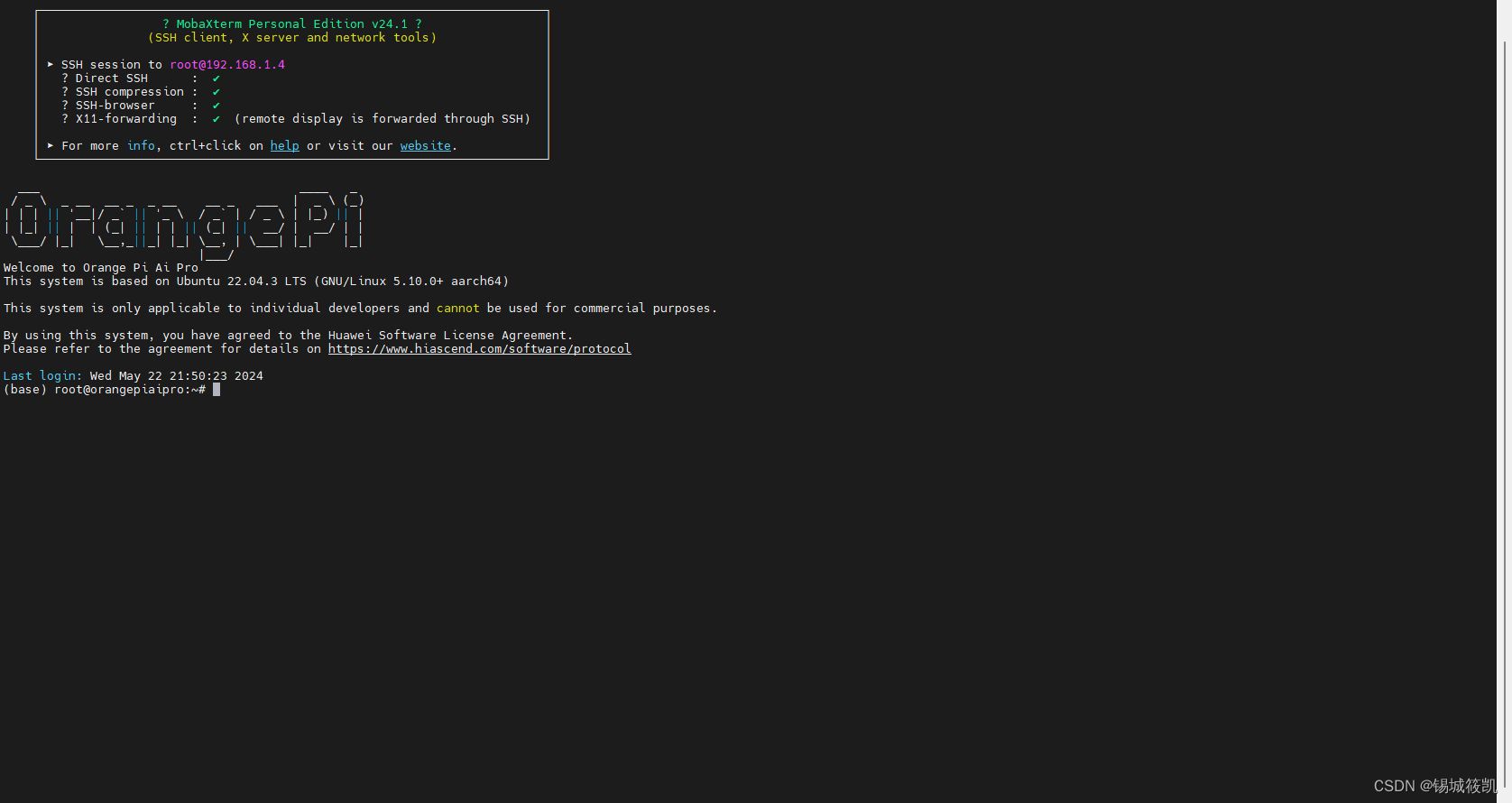Viewport: 1512px width, 803px height.
Task: Click the 'MobaXterm Personal Edition v24.1' title text
Action: (x=292, y=24)
